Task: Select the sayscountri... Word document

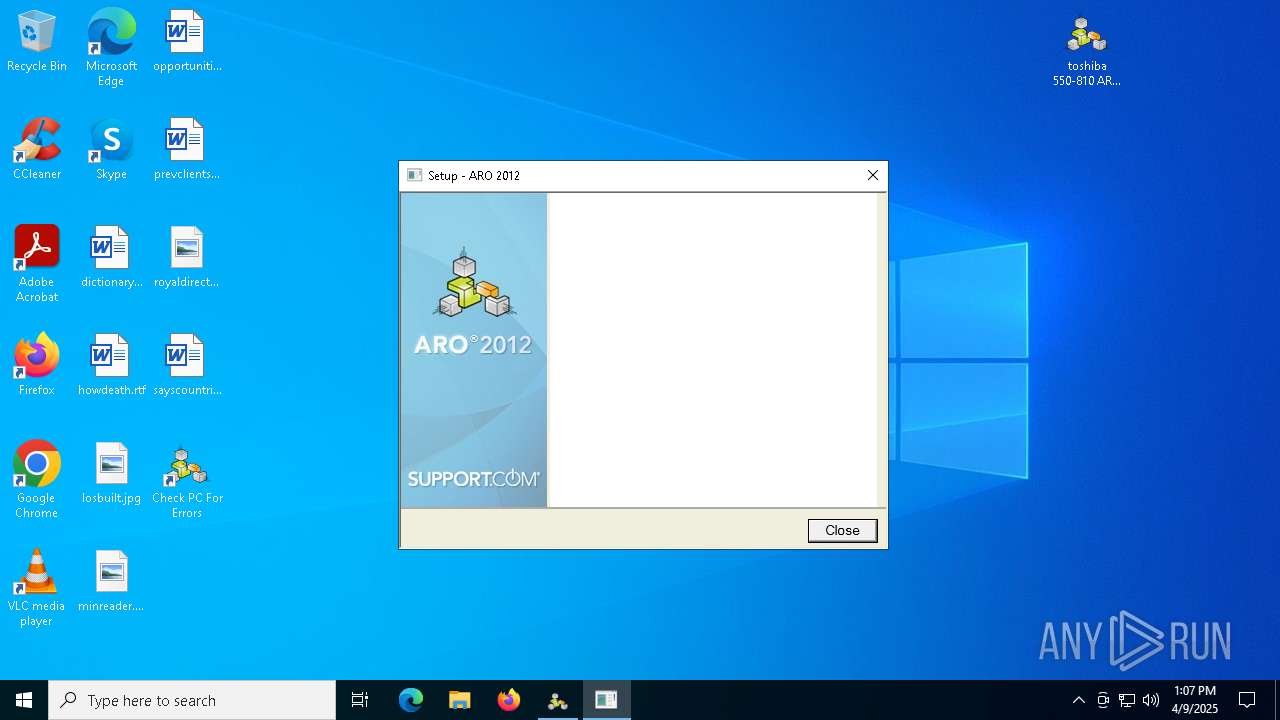Action: [x=187, y=366]
